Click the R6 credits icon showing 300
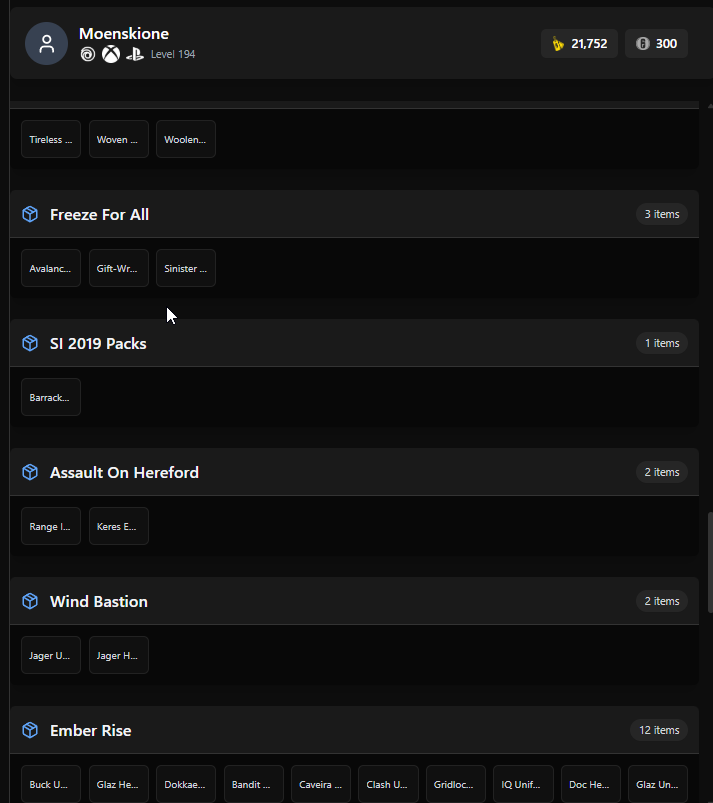The image size is (713, 803). point(642,44)
